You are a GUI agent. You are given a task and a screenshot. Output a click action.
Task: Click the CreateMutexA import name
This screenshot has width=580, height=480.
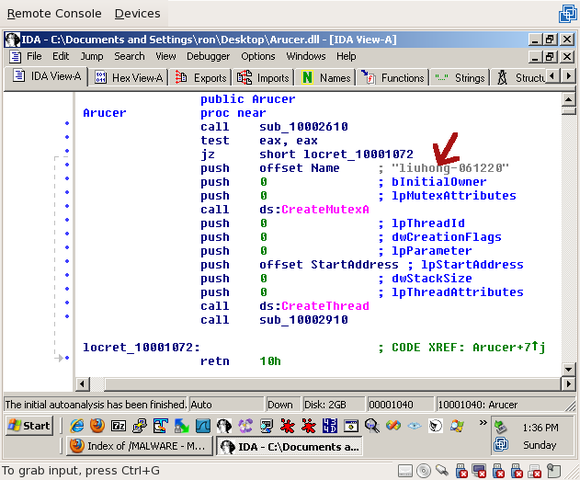pos(325,209)
